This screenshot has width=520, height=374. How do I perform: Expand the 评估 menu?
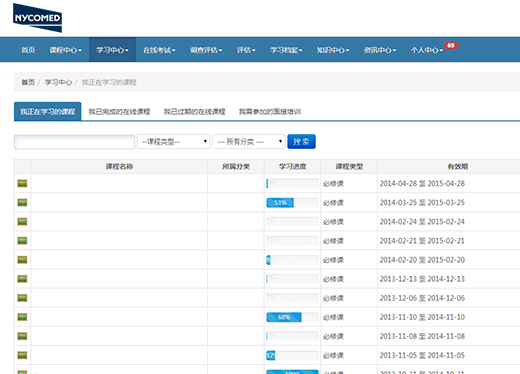coord(246,50)
